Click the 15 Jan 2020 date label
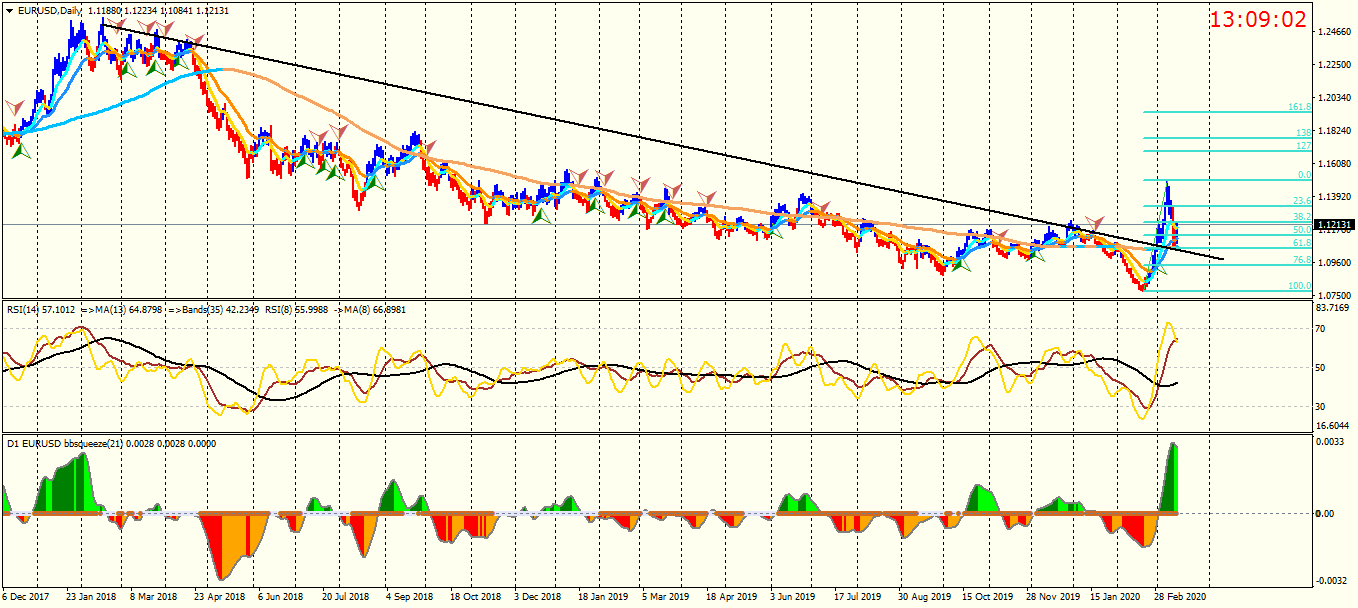 coord(1116,597)
